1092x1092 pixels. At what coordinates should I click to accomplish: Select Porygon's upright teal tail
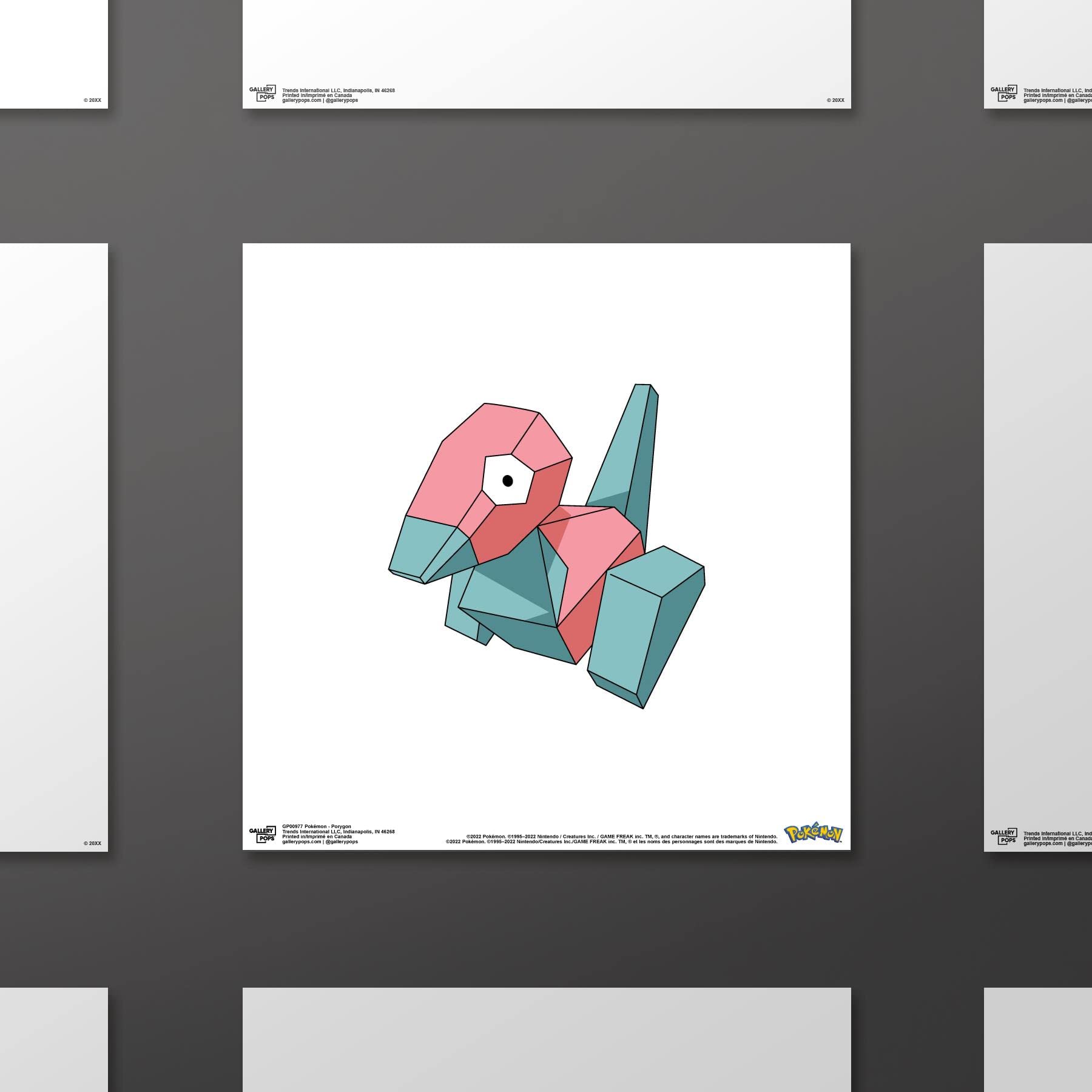[631, 449]
